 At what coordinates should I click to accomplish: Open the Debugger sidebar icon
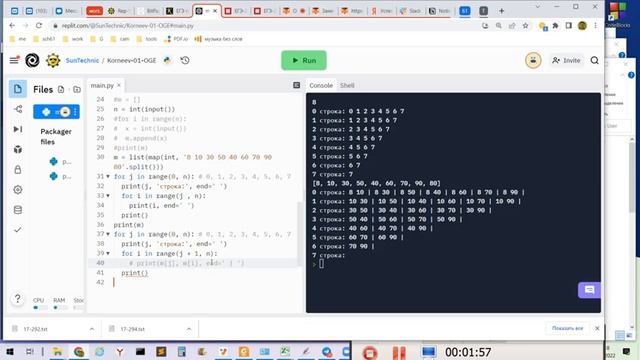(x=18, y=129)
